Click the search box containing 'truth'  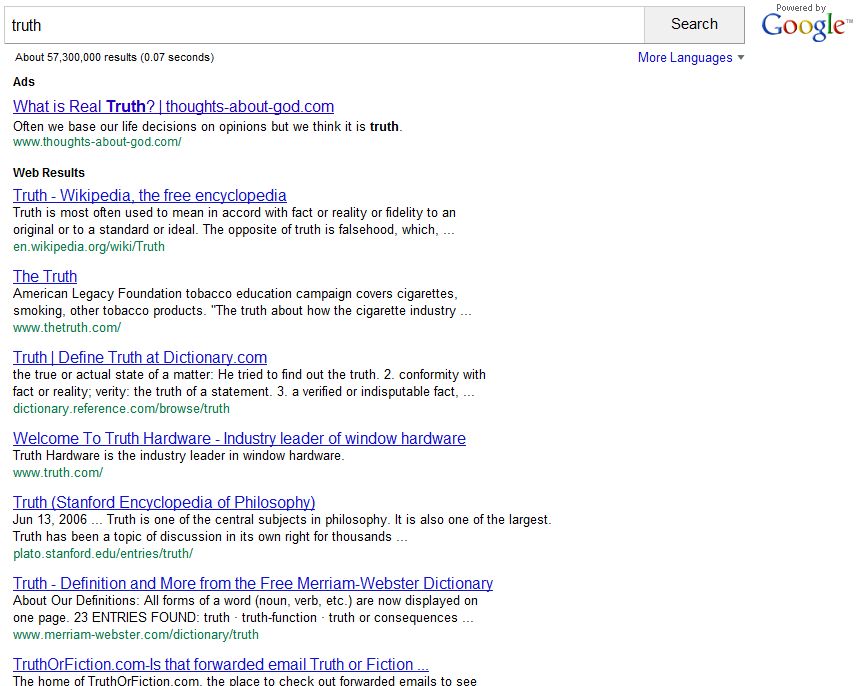[324, 25]
